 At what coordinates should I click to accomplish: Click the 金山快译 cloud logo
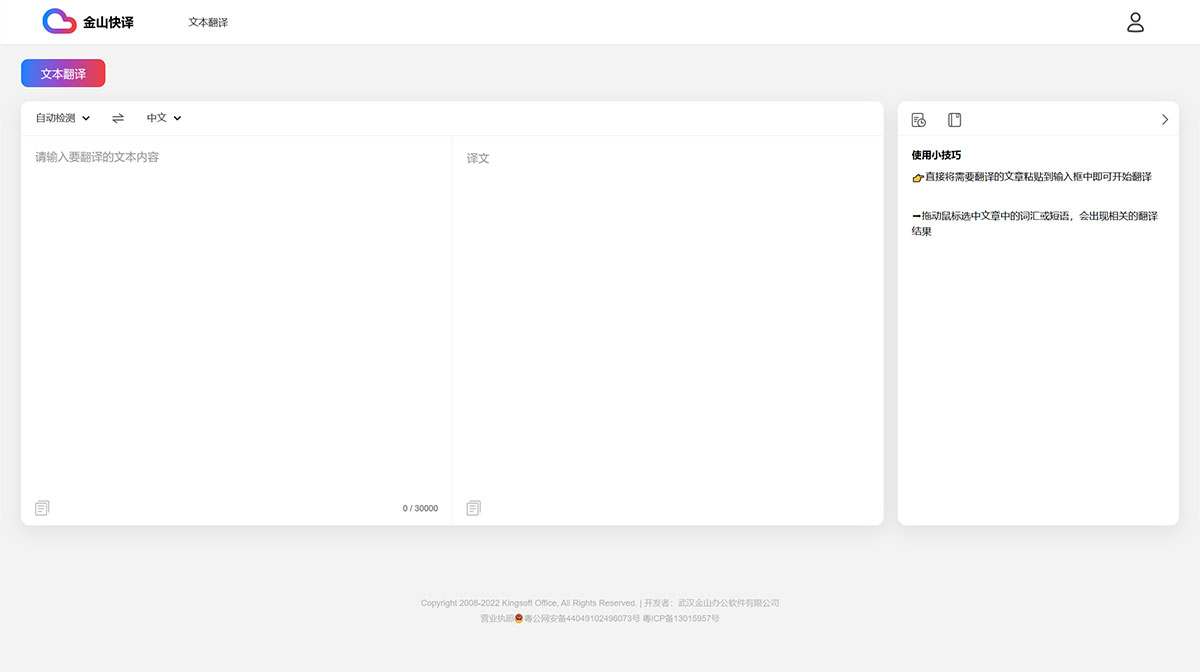click(x=60, y=21)
